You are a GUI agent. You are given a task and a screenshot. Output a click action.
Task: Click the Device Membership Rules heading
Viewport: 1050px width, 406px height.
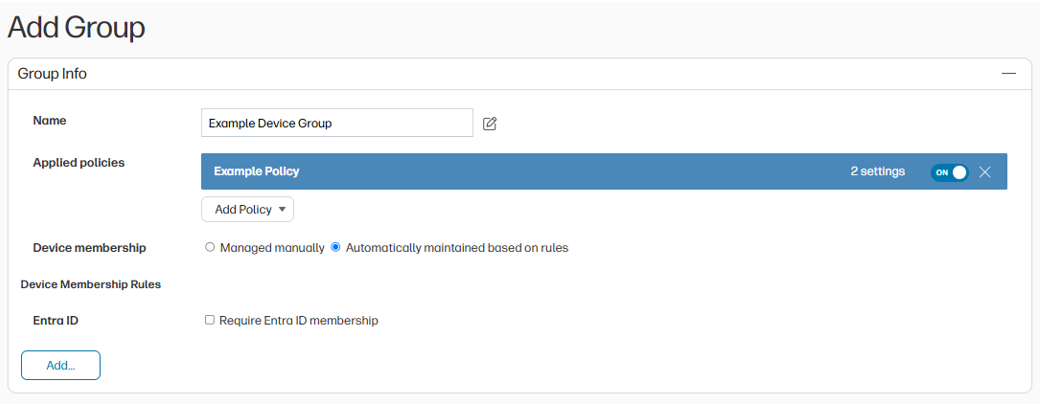pos(91,284)
